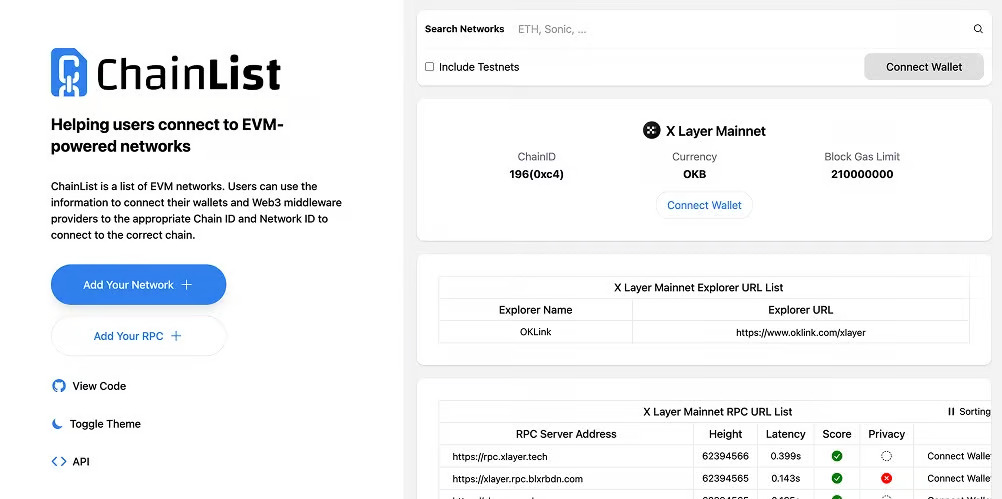Click the Privacy column header
This screenshot has height=499, width=1002.
(886, 434)
